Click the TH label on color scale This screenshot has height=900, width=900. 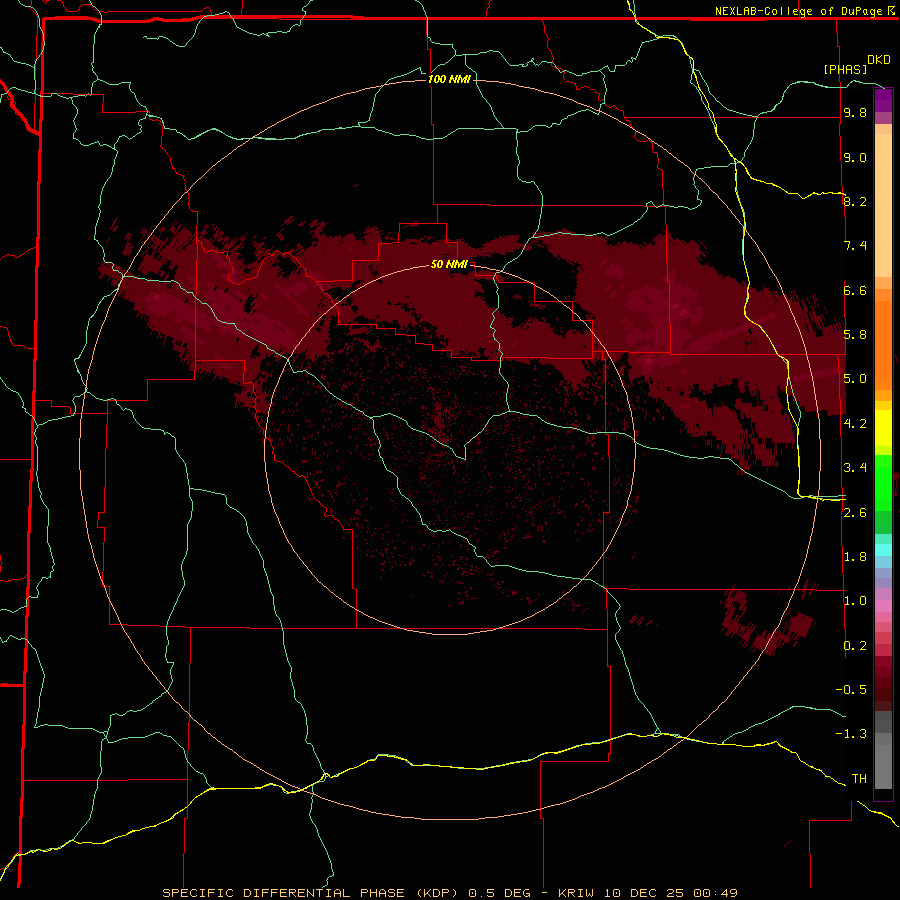(x=859, y=779)
